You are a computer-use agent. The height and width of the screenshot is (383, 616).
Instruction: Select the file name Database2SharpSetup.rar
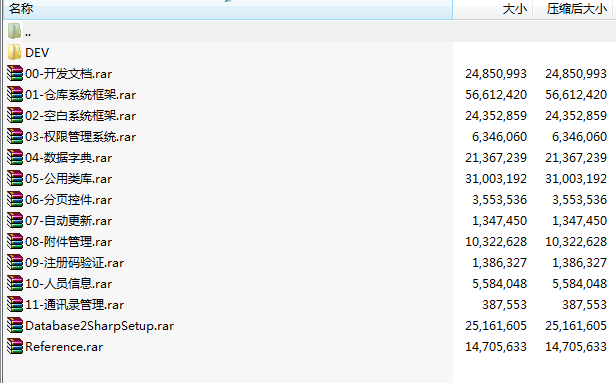(x=99, y=326)
